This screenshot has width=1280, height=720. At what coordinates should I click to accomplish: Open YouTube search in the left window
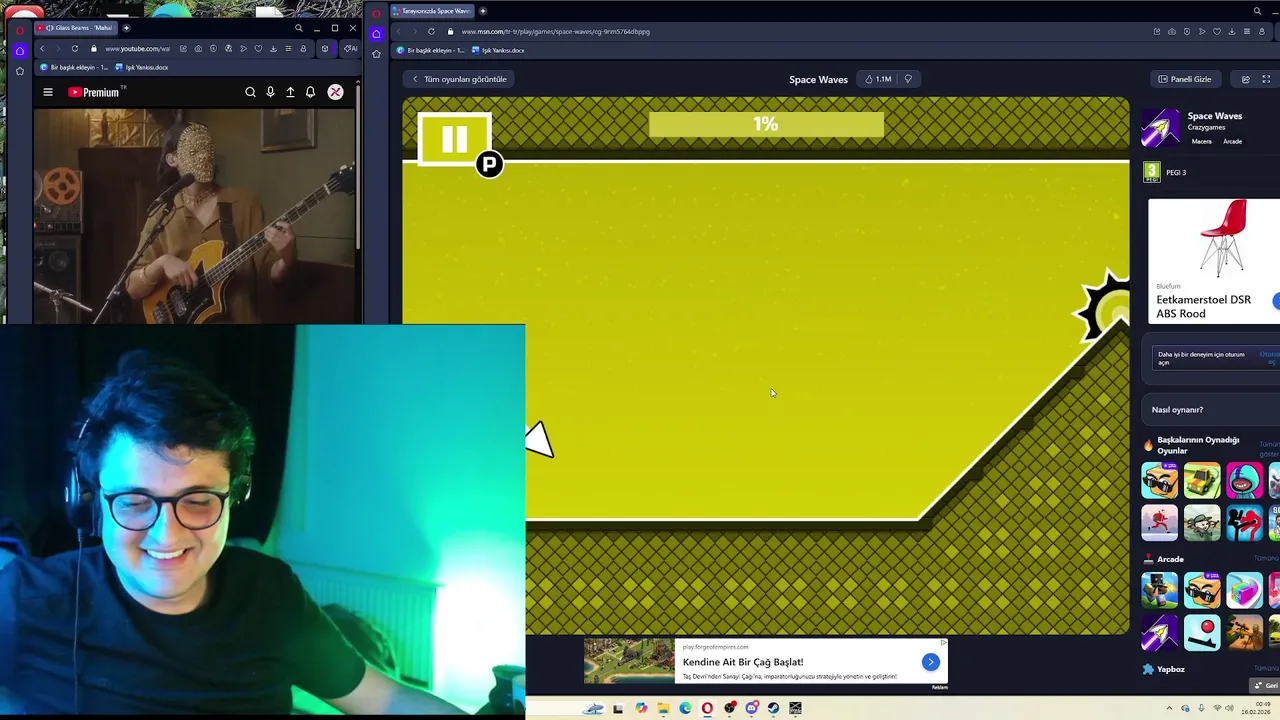pyautogui.click(x=250, y=92)
